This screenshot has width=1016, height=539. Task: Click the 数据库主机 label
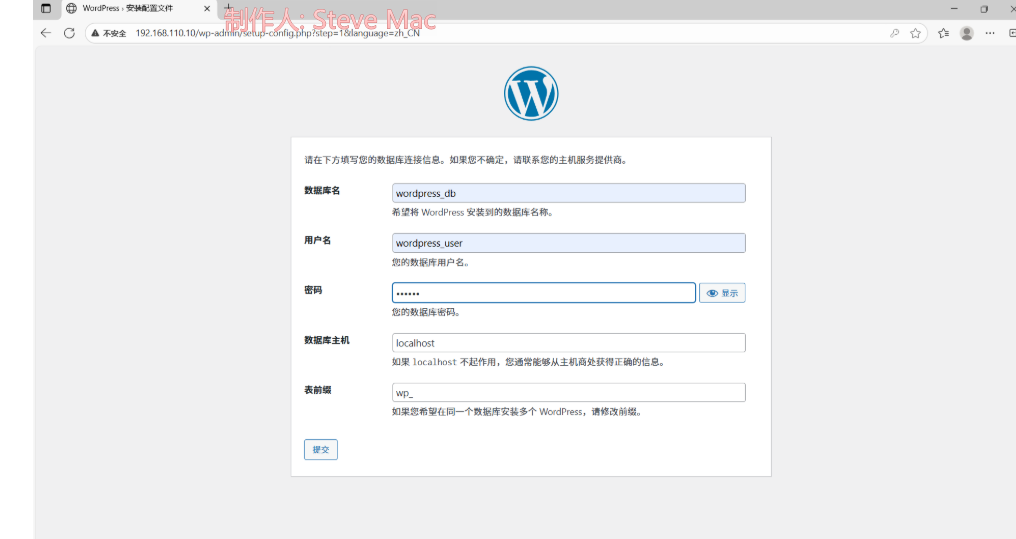[x=327, y=340]
